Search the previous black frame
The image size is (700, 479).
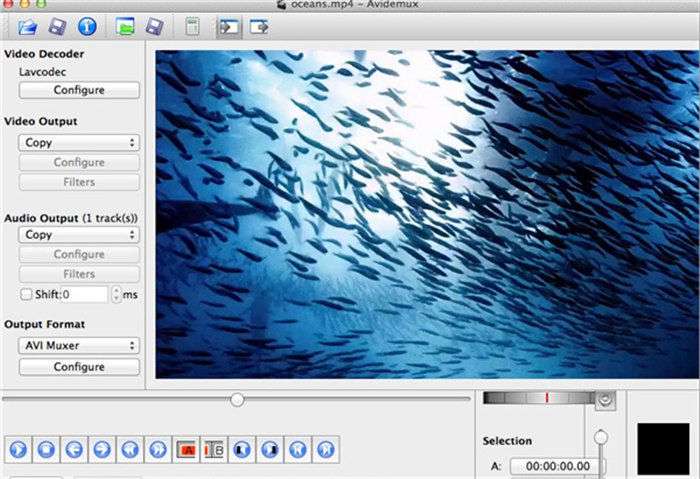(242, 449)
